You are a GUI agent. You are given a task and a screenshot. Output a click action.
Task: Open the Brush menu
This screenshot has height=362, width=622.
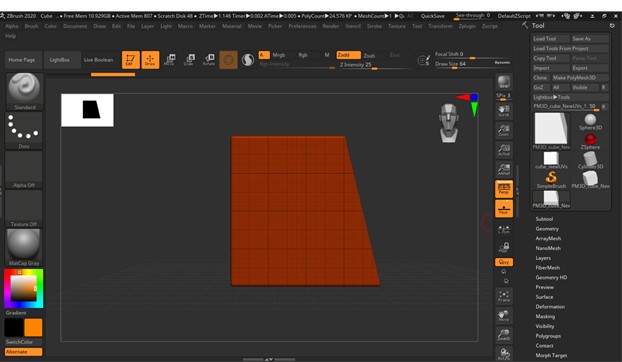31,26
